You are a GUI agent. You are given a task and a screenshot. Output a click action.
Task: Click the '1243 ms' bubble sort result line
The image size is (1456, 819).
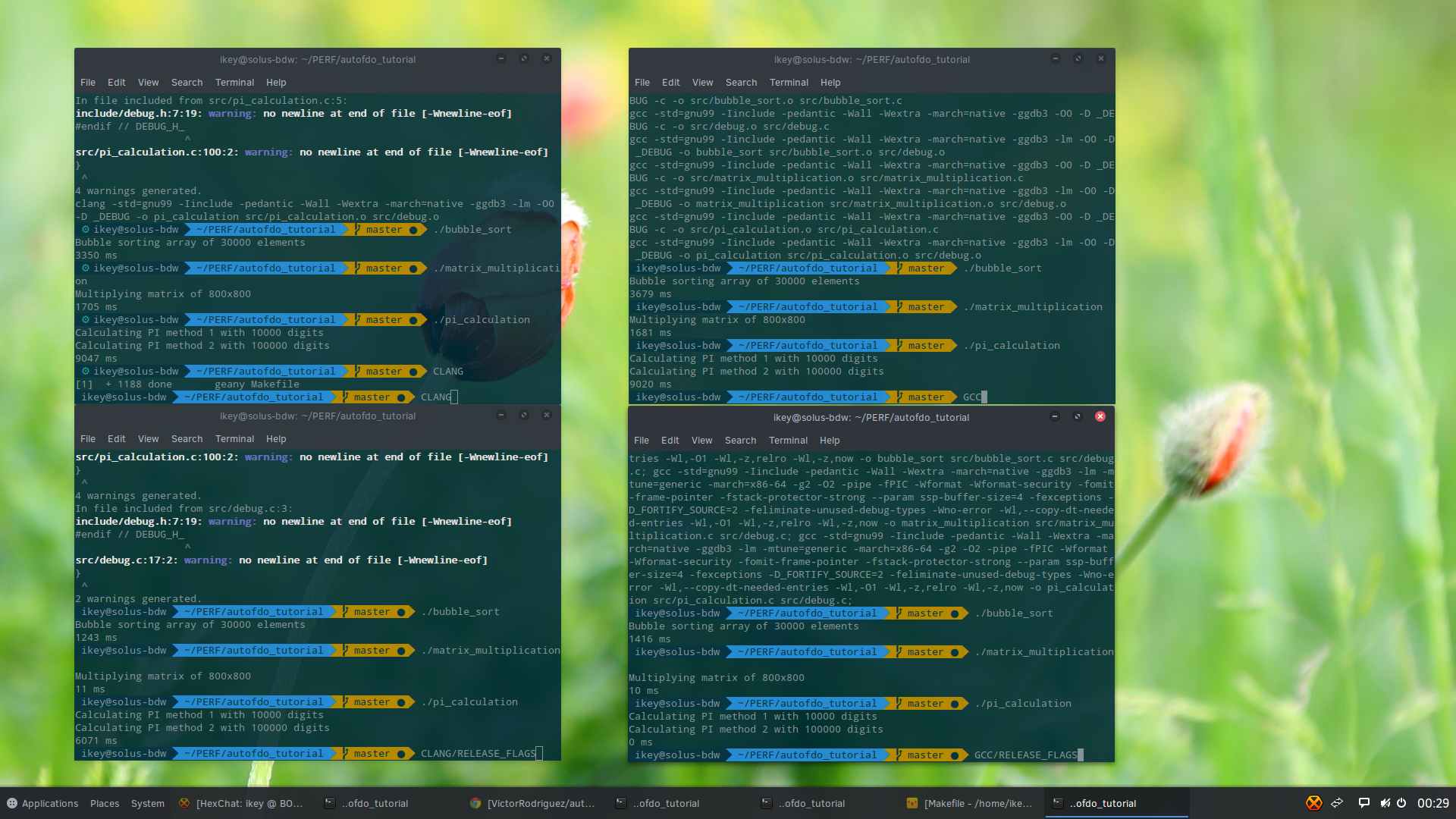click(x=96, y=638)
